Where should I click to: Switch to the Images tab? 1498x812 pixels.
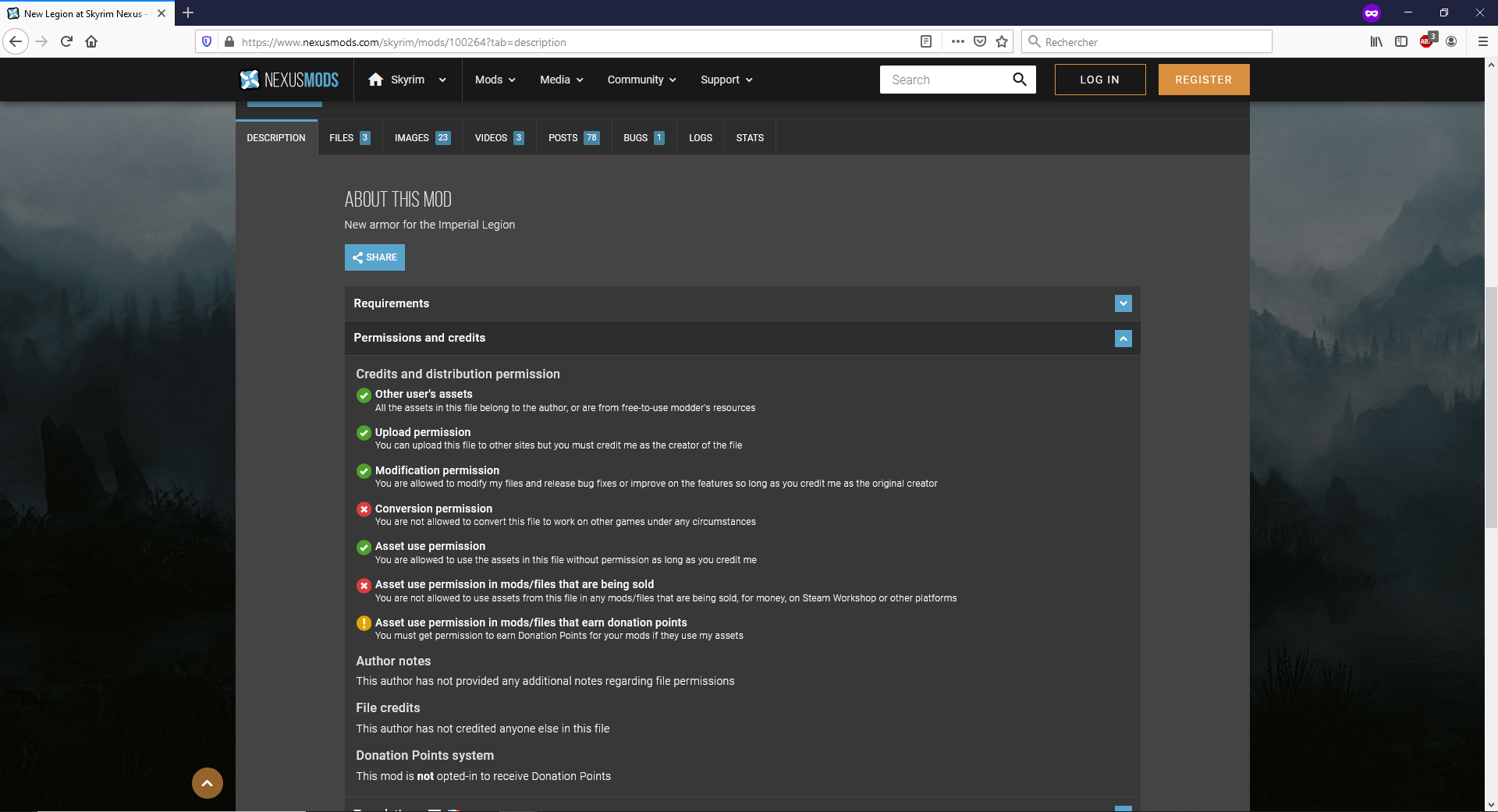coord(422,138)
